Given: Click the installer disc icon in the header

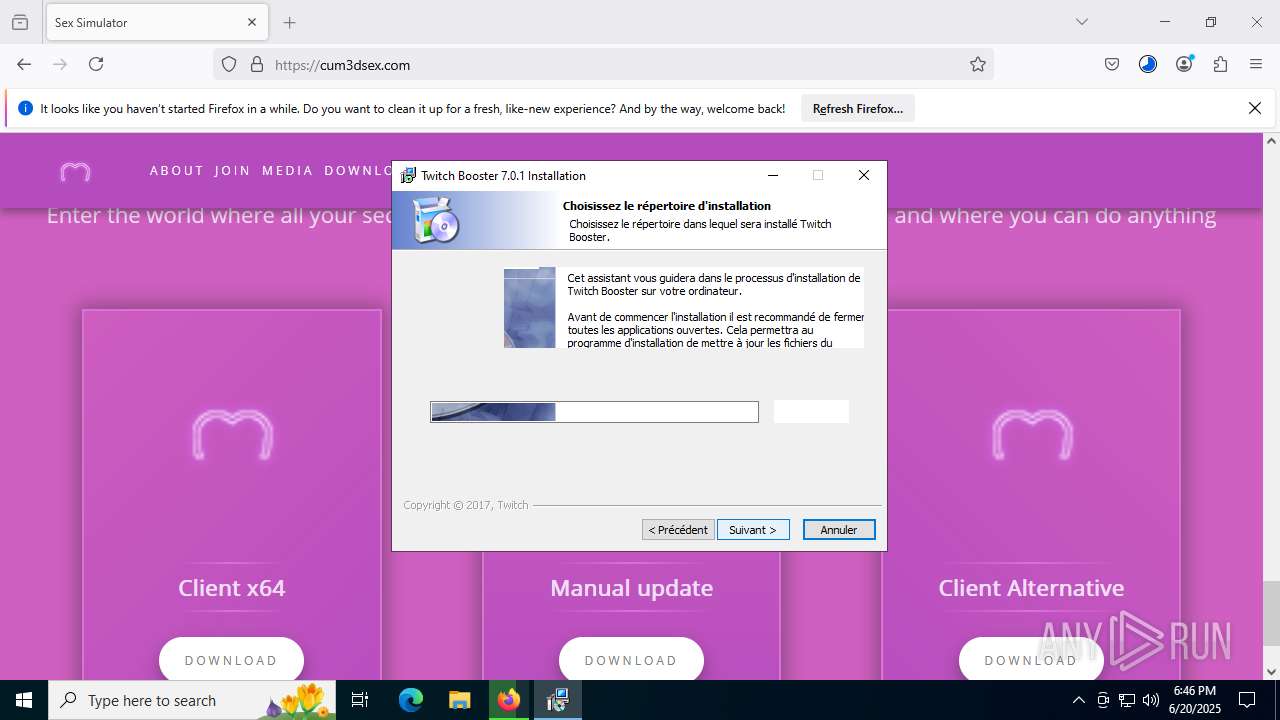Looking at the screenshot, I should (x=436, y=220).
